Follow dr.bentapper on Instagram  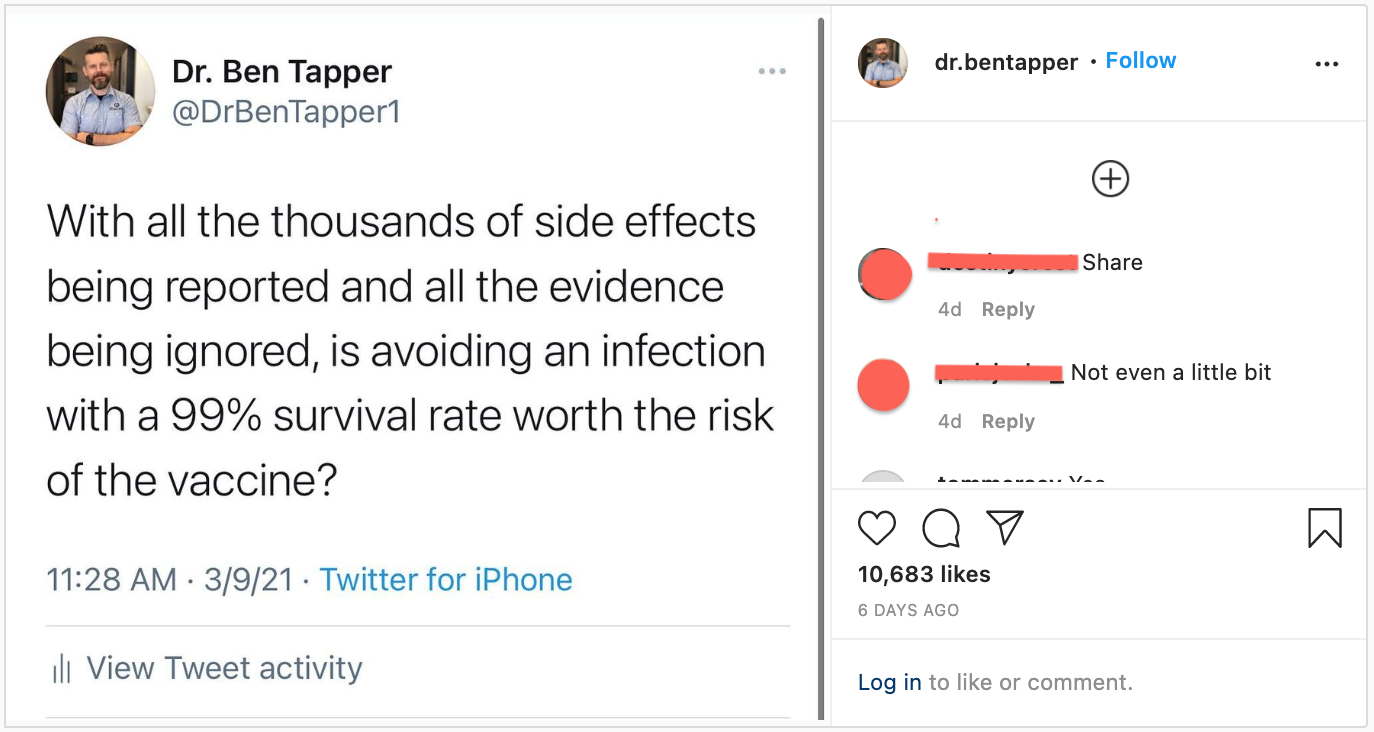coord(1140,60)
